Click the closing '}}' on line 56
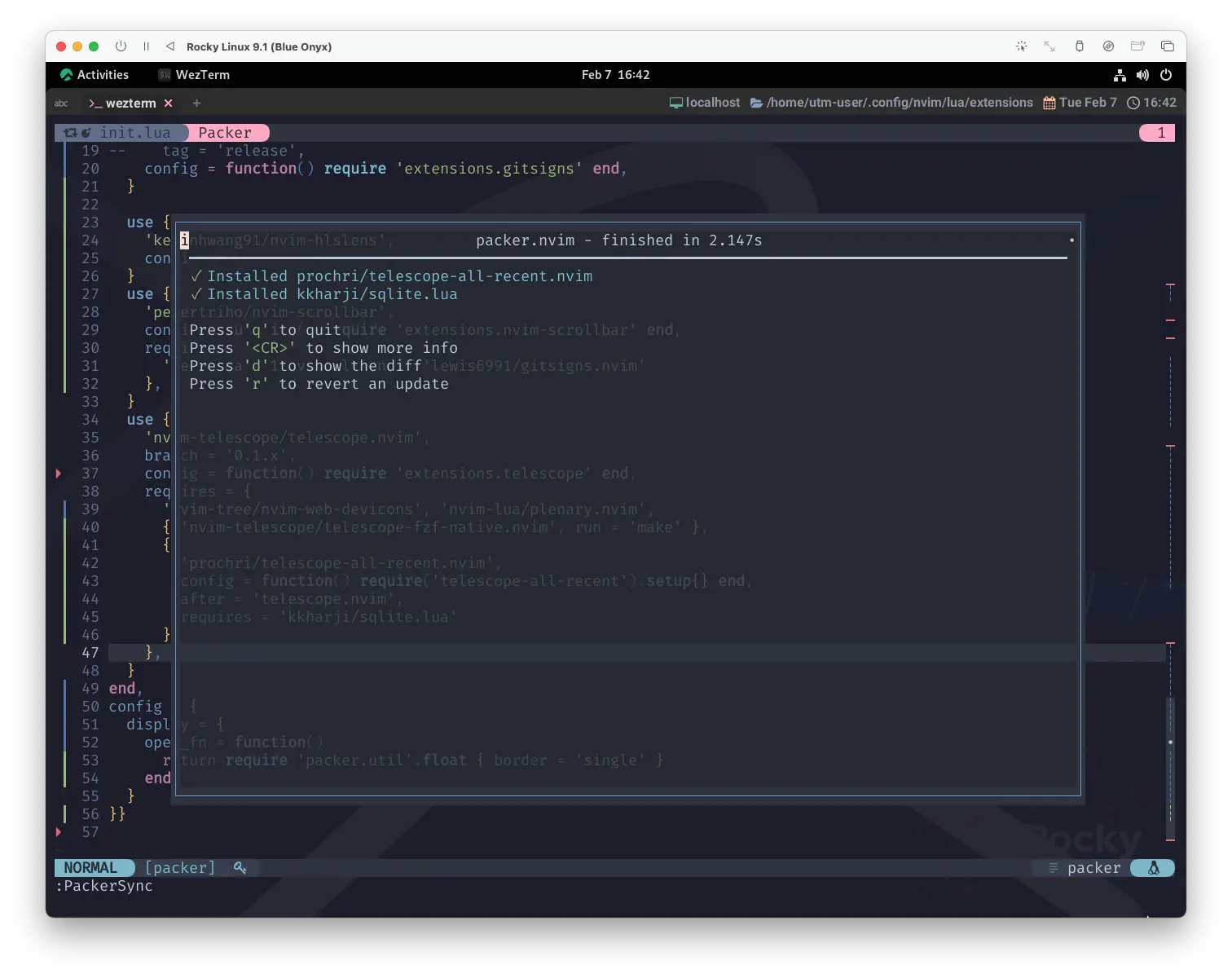 coord(117,814)
